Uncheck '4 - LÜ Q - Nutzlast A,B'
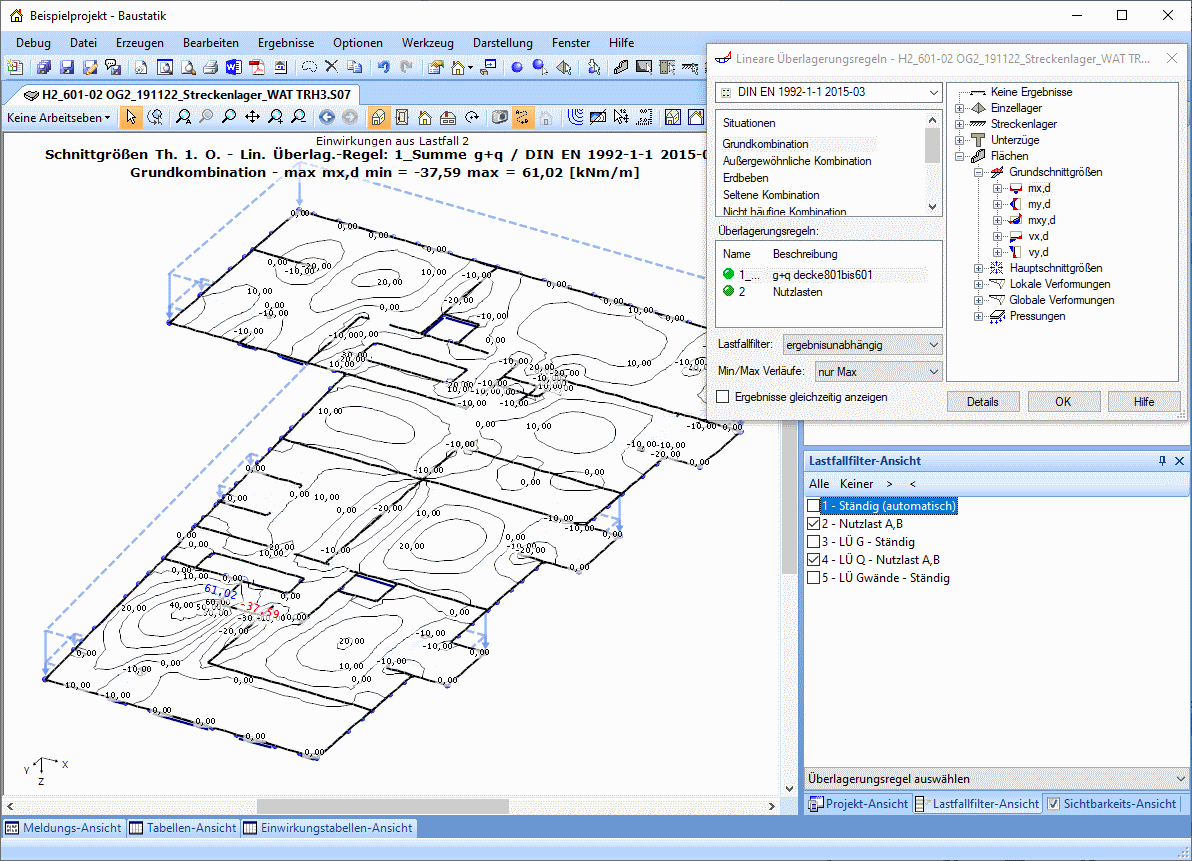 813,560
